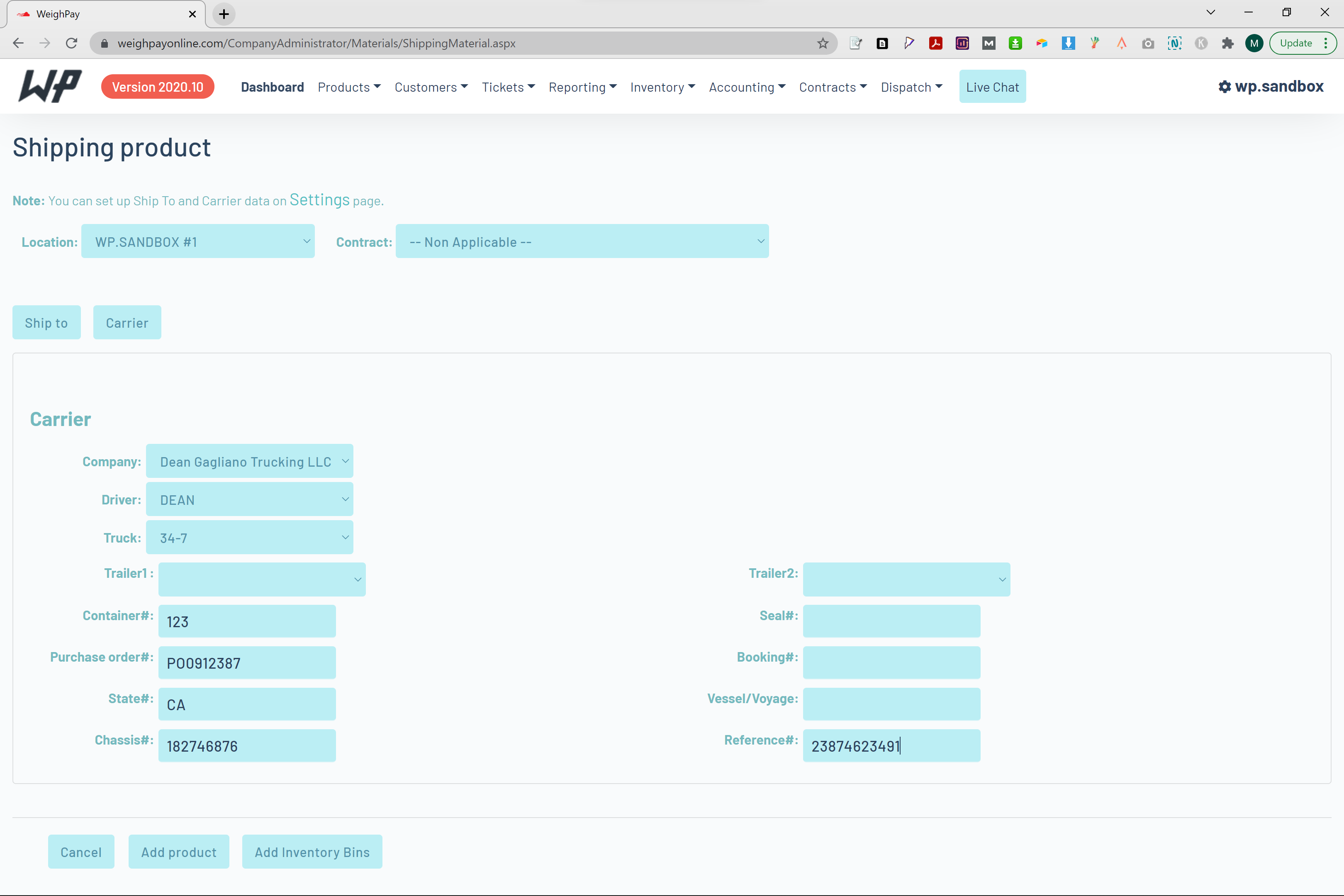Expand the Company carrier dropdown
Viewport: 1344px width, 896px height.
[249, 461]
